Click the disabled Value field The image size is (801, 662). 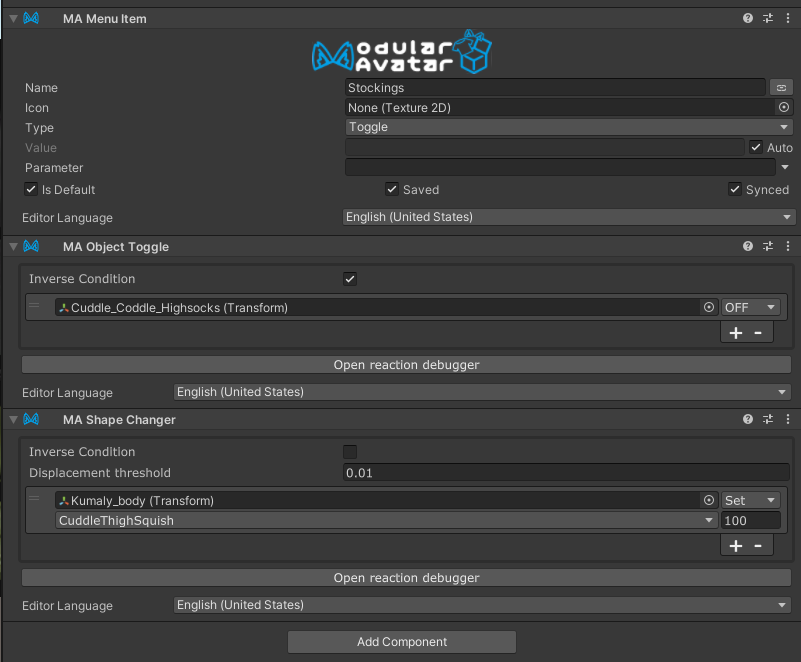(x=545, y=147)
